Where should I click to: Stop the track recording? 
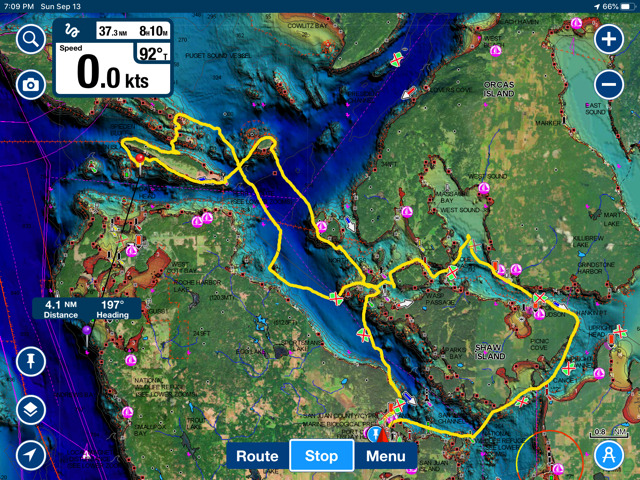(x=321, y=456)
